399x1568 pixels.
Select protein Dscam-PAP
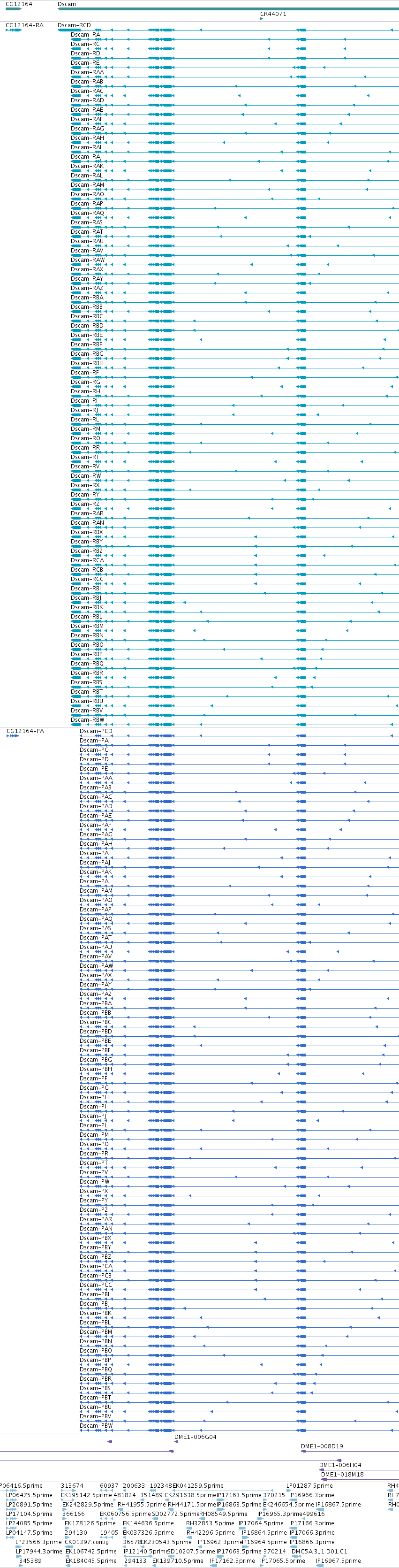[x=96, y=910]
